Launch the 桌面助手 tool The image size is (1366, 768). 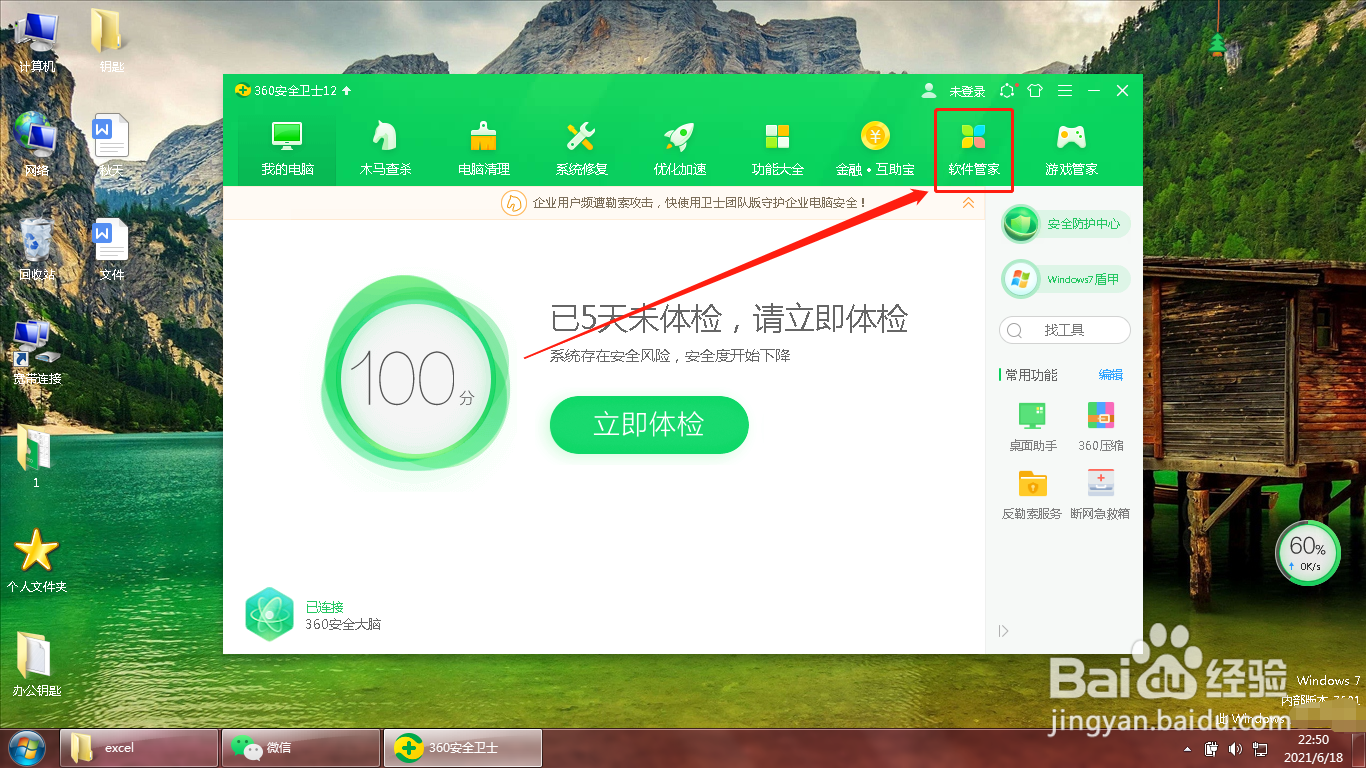(1033, 426)
